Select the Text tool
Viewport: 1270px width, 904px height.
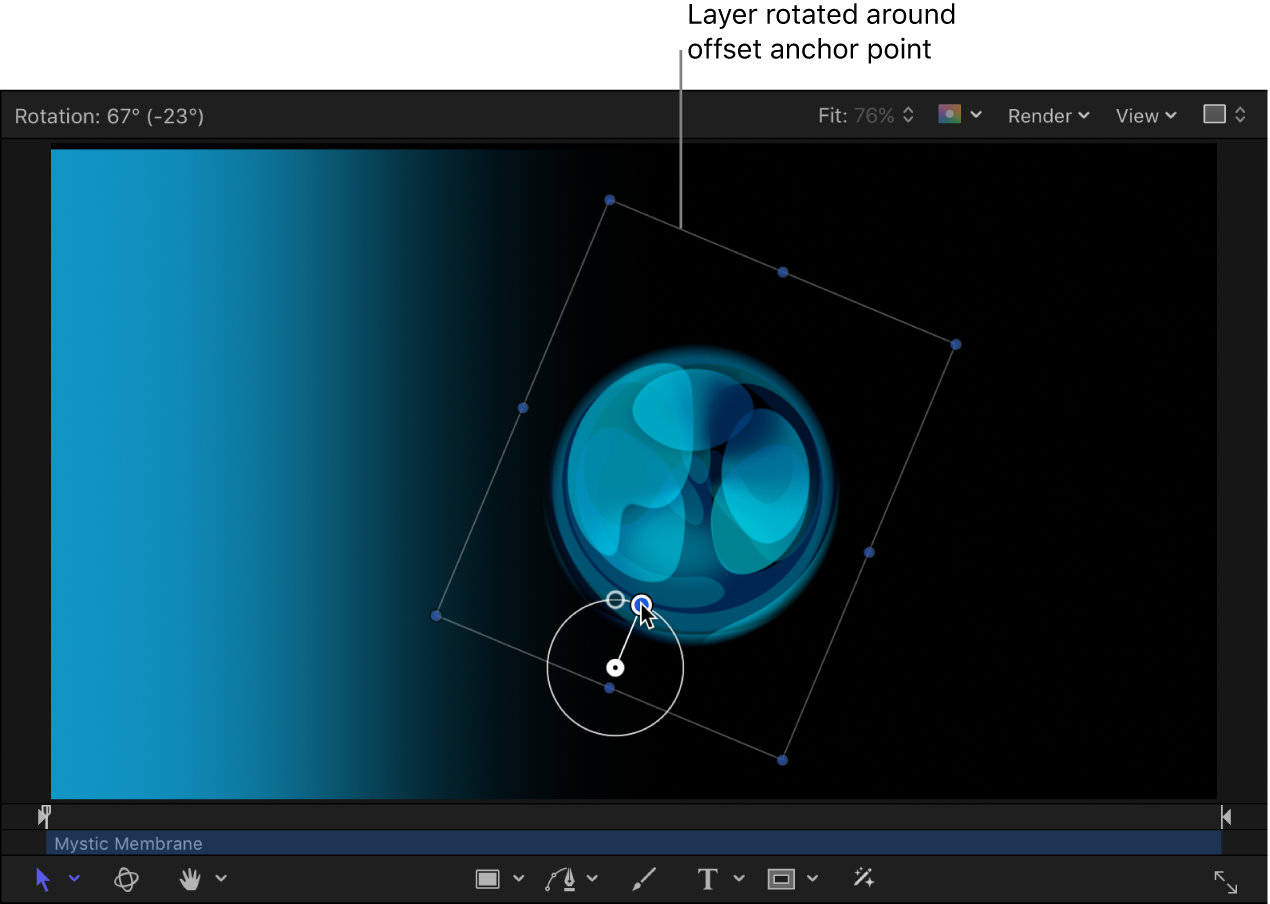707,878
